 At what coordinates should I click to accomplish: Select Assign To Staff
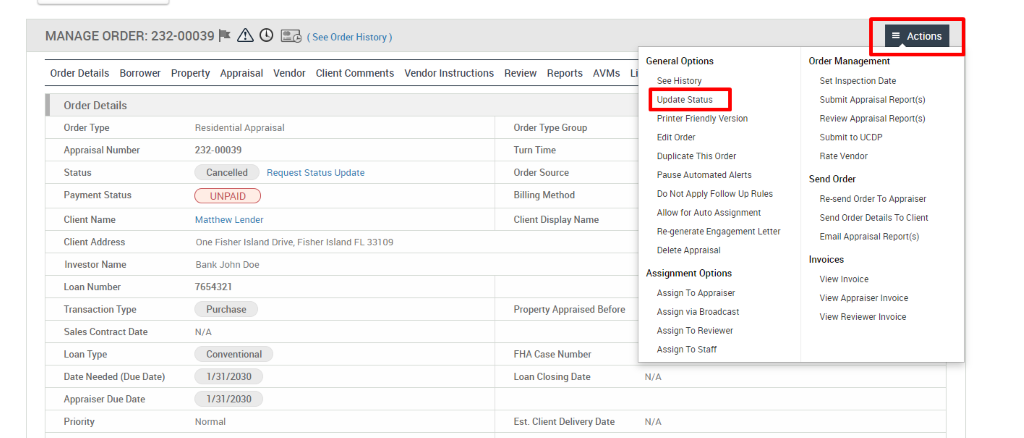pyautogui.click(x=686, y=350)
